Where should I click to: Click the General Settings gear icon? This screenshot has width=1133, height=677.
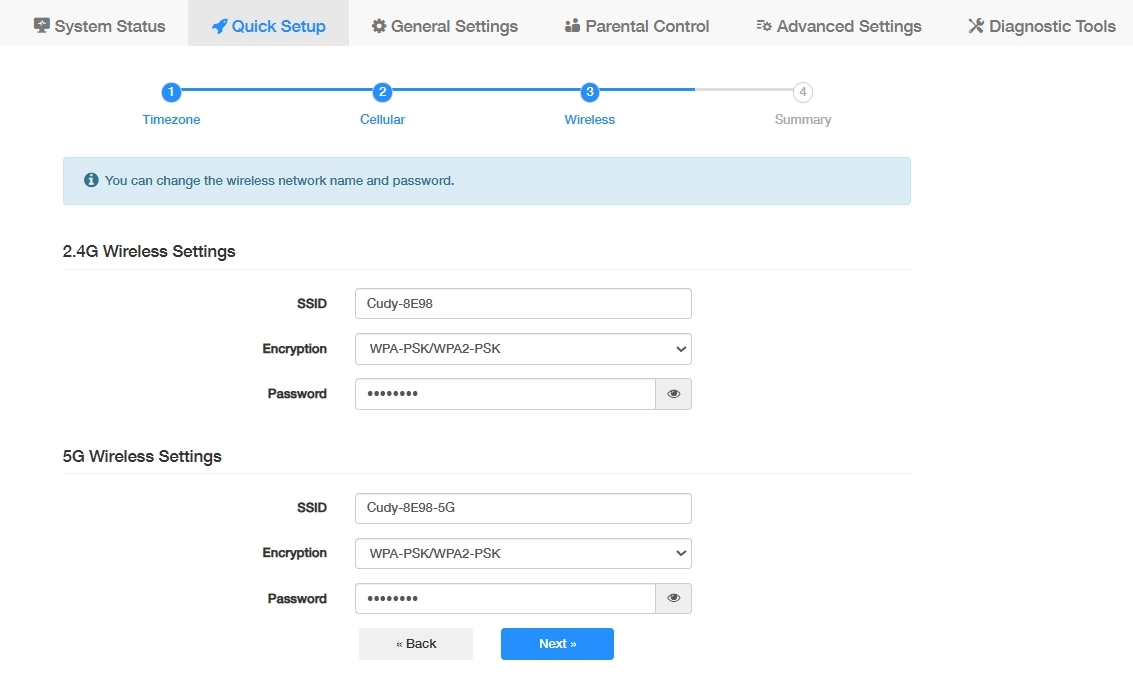pos(379,26)
